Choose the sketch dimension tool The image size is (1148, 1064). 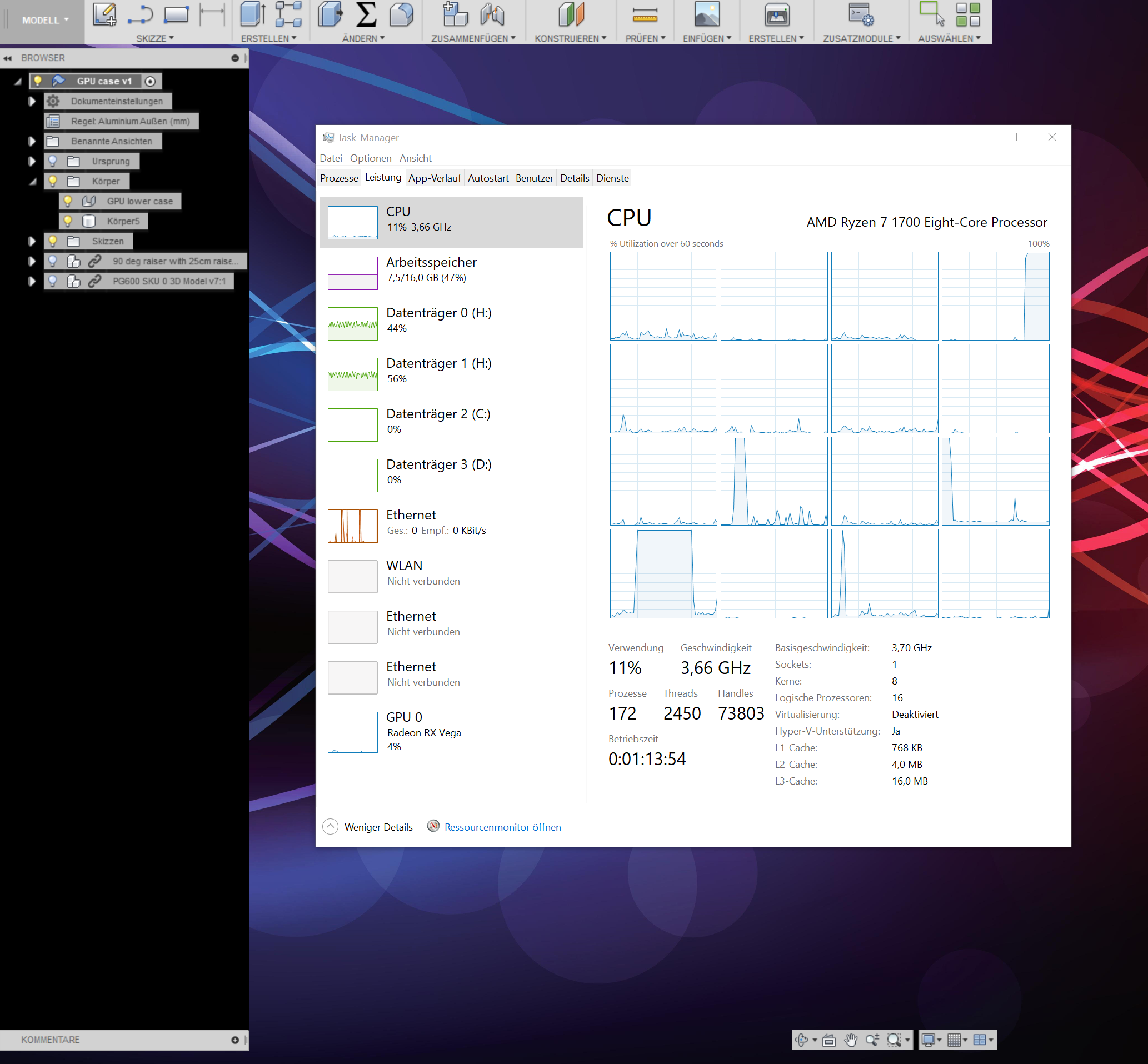(x=212, y=14)
